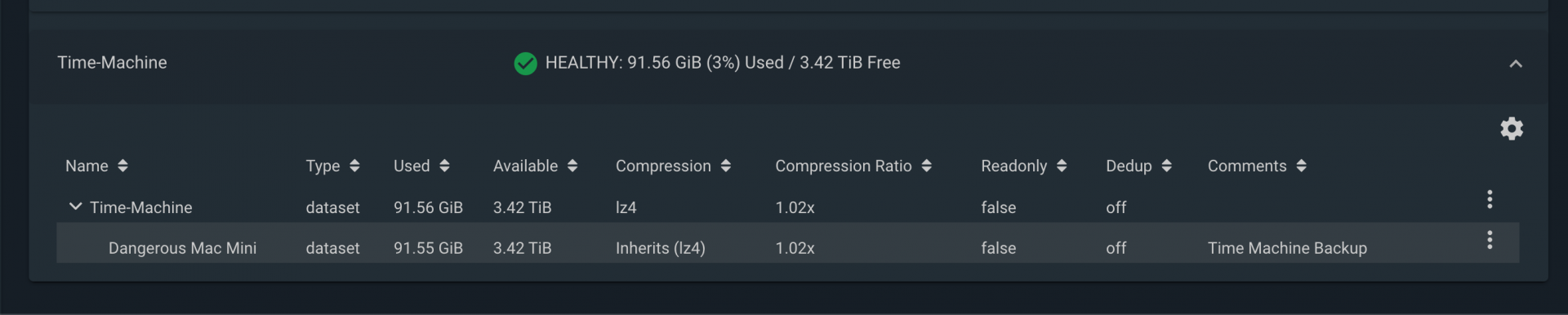Click the HEALTHY usage status text
This screenshot has width=1568, height=315.
pyautogui.click(x=723, y=63)
